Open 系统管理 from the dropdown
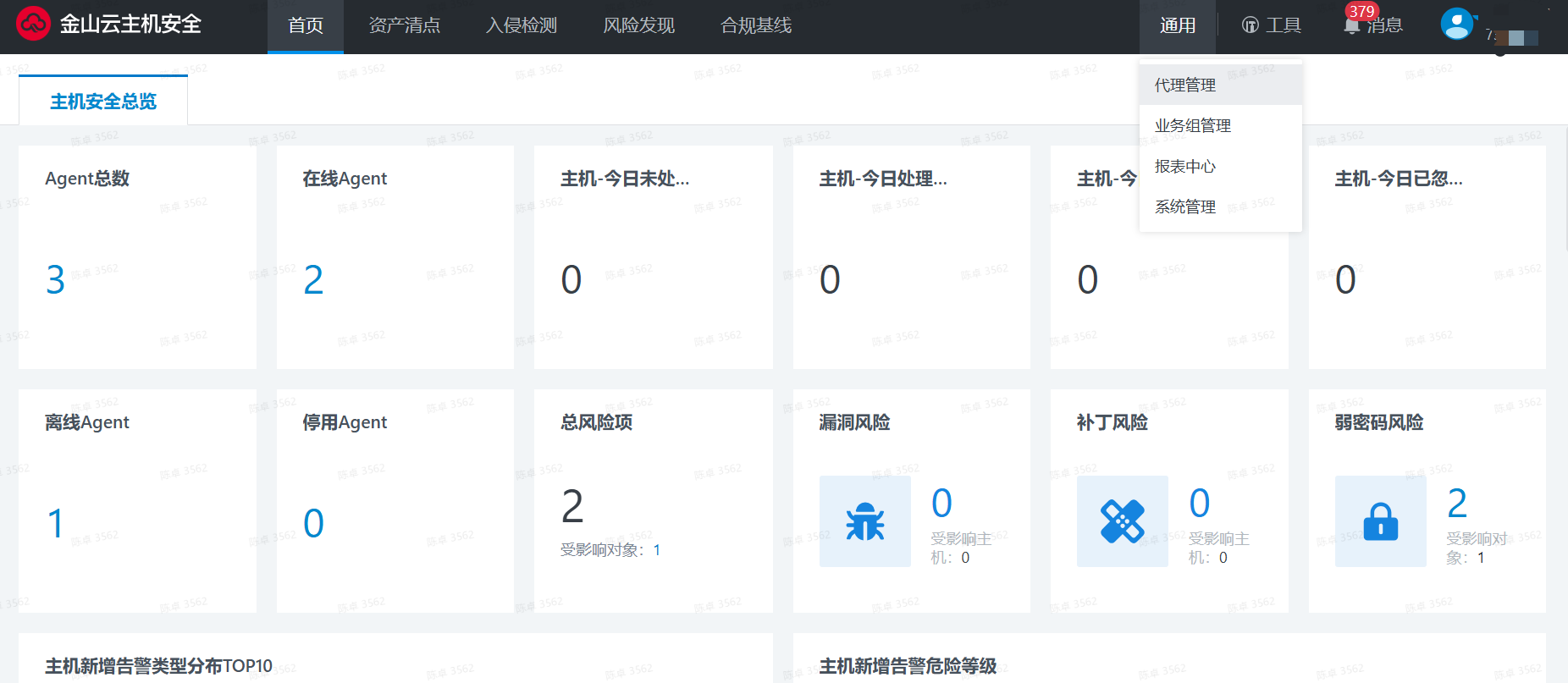The width and height of the screenshot is (1568, 683). point(1185,207)
